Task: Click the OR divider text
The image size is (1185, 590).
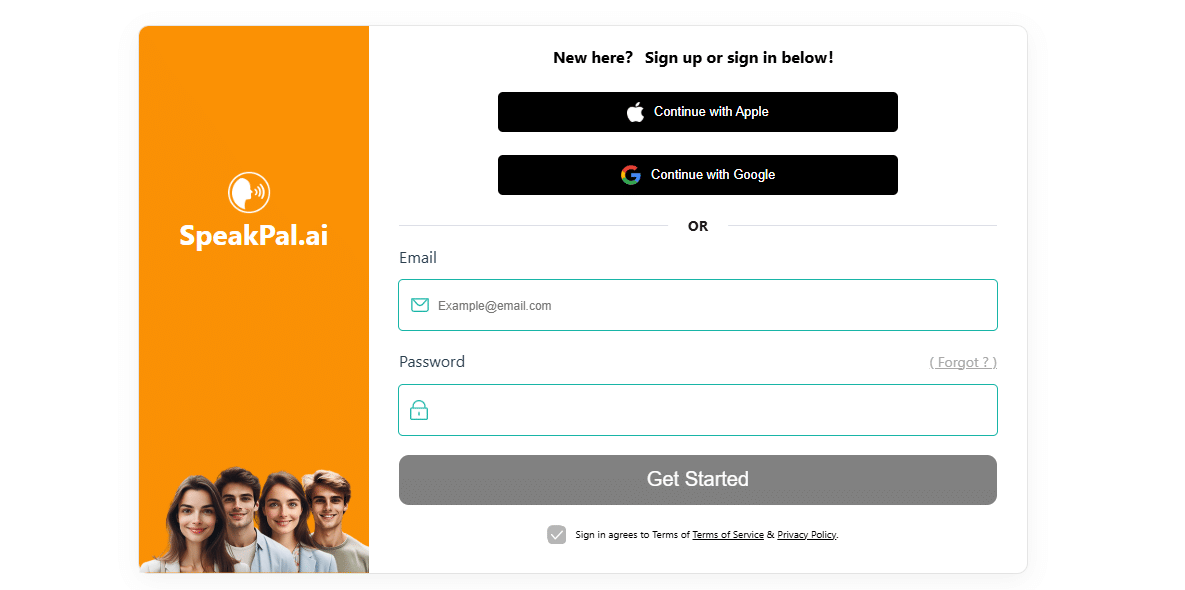Action: (x=698, y=226)
